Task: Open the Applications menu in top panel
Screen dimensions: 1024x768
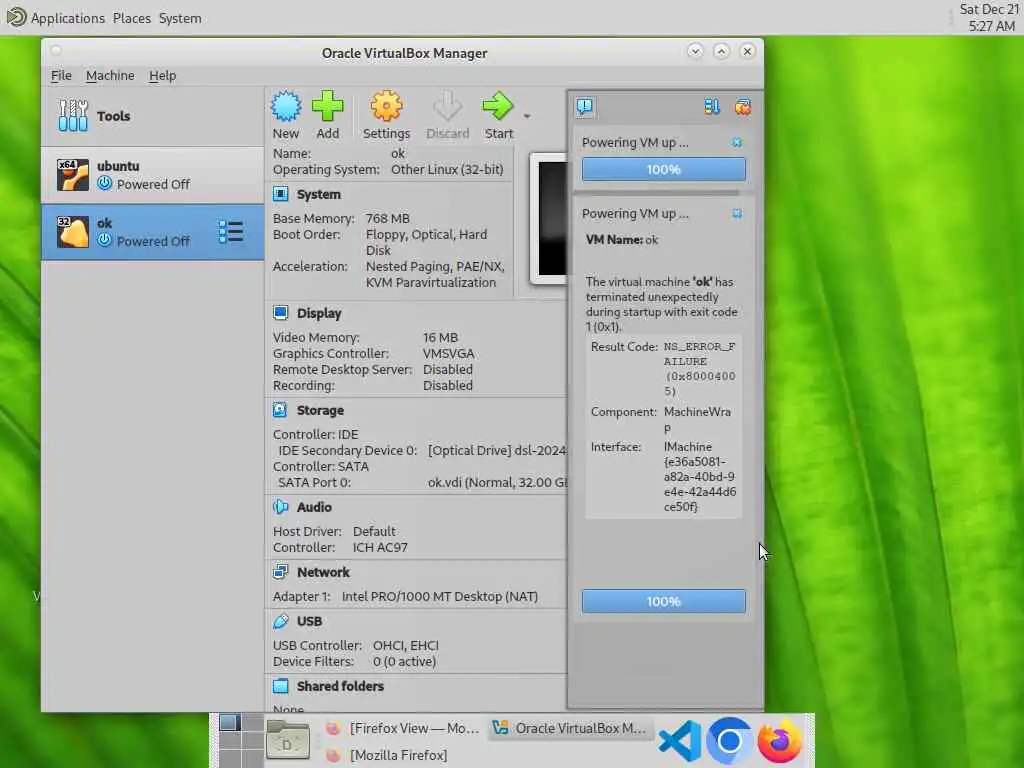Action: coord(67,18)
